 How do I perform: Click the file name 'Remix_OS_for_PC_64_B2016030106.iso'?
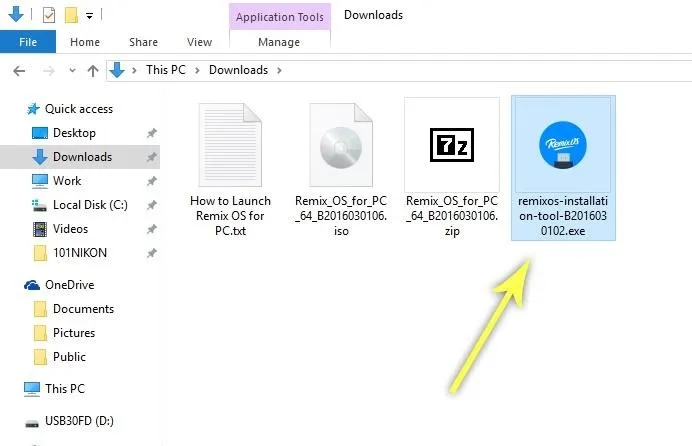pyautogui.click(x=341, y=216)
